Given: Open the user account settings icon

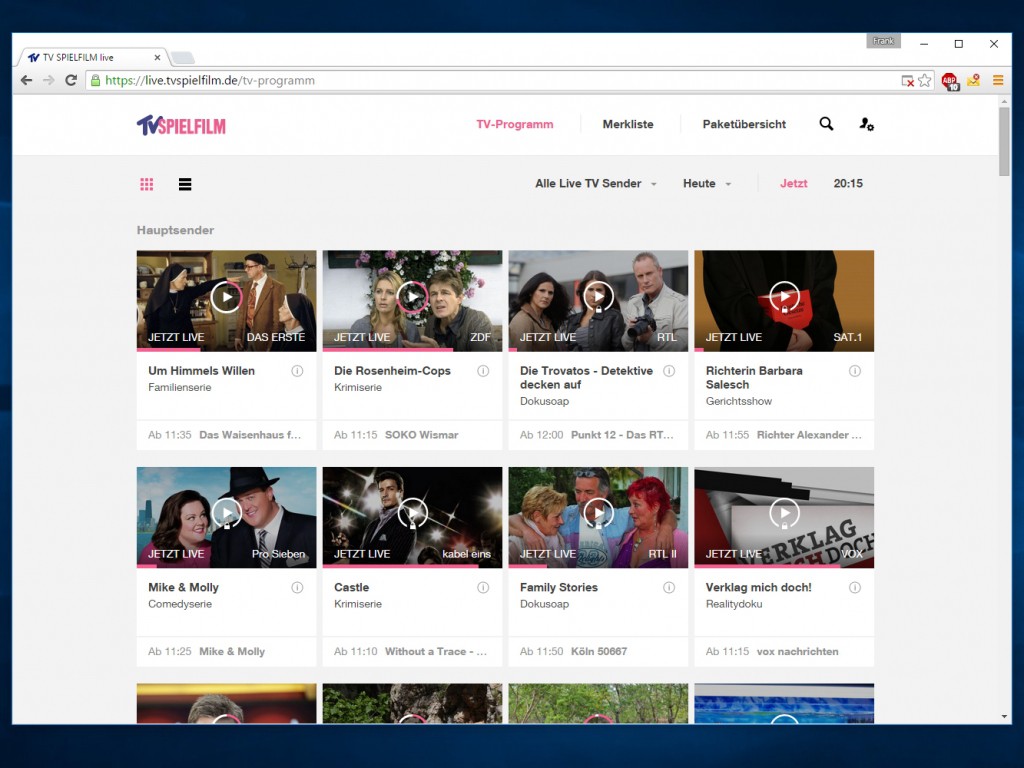Looking at the screenshot, I should pos(866,124).
